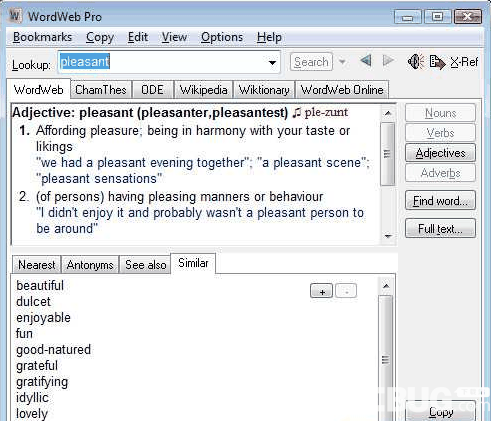
Task: Click the Find word... button
Action: click(x=440, y=201)
